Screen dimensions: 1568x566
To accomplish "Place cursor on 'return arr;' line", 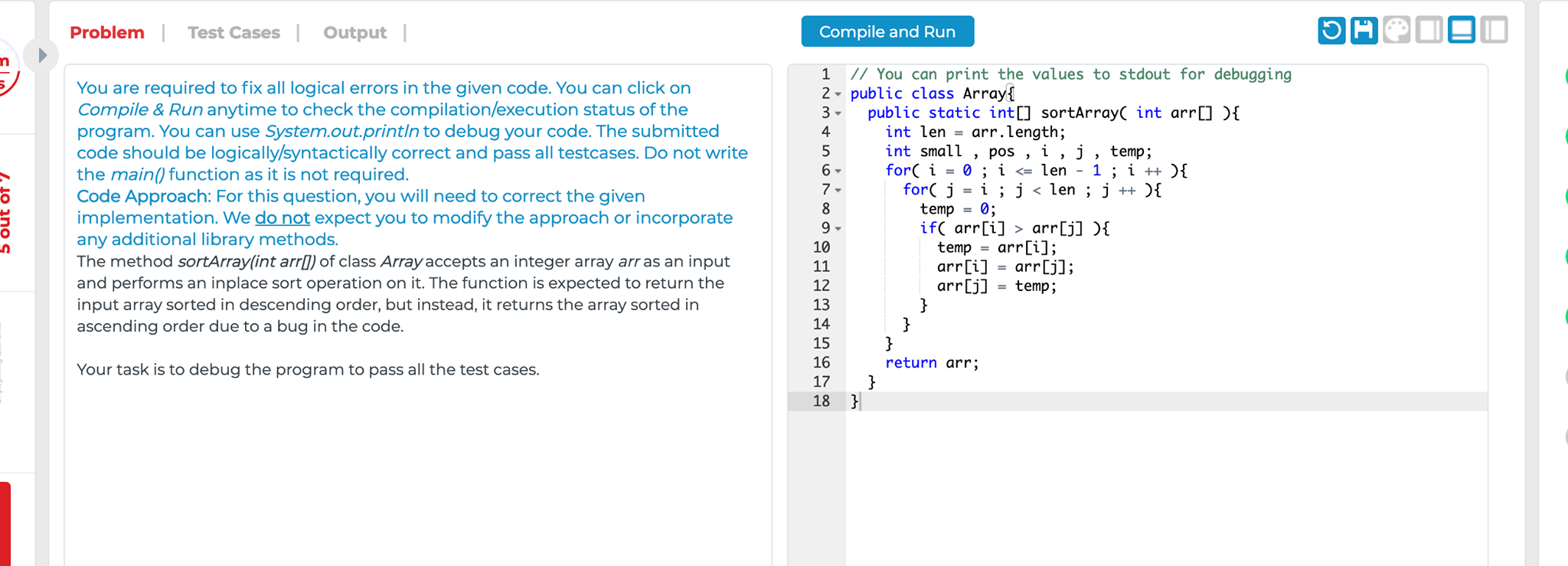I will [932, 362].
